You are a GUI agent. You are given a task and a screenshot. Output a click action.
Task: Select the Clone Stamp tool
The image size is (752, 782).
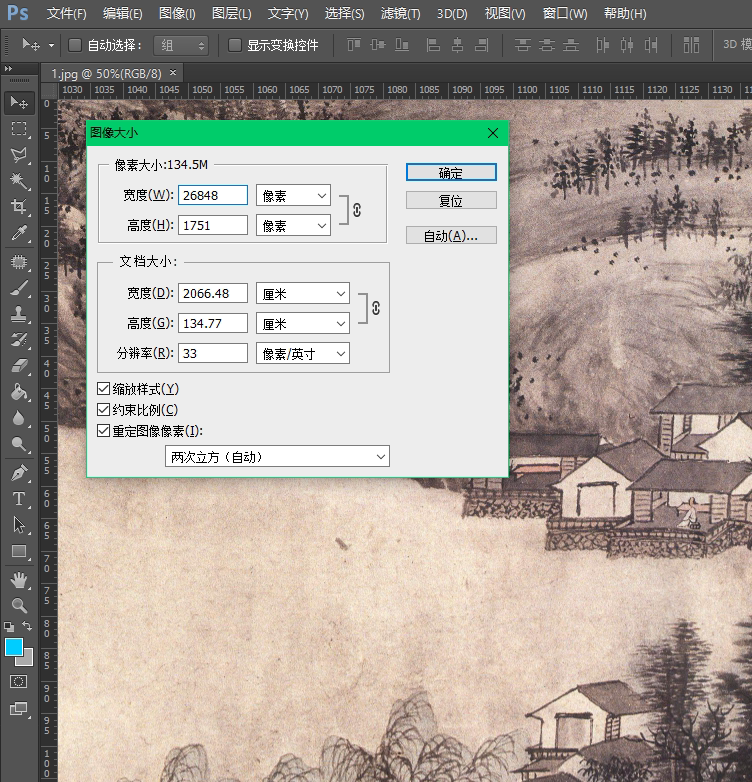[19, 314]
